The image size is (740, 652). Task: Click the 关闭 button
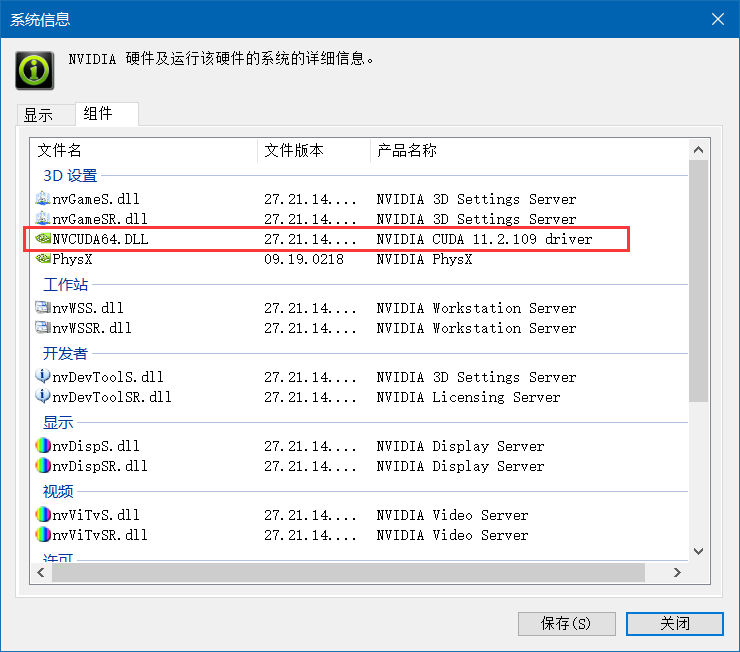point(674,624)
